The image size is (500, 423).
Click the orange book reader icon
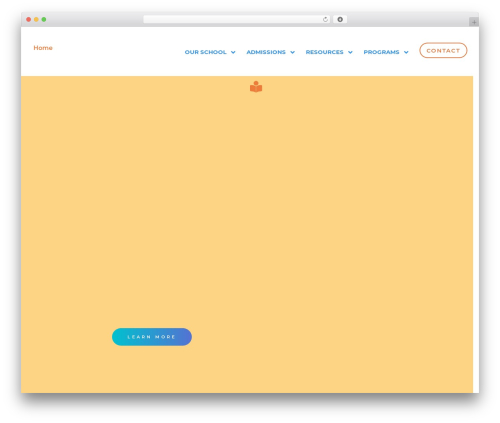click(x=256, y=87)
